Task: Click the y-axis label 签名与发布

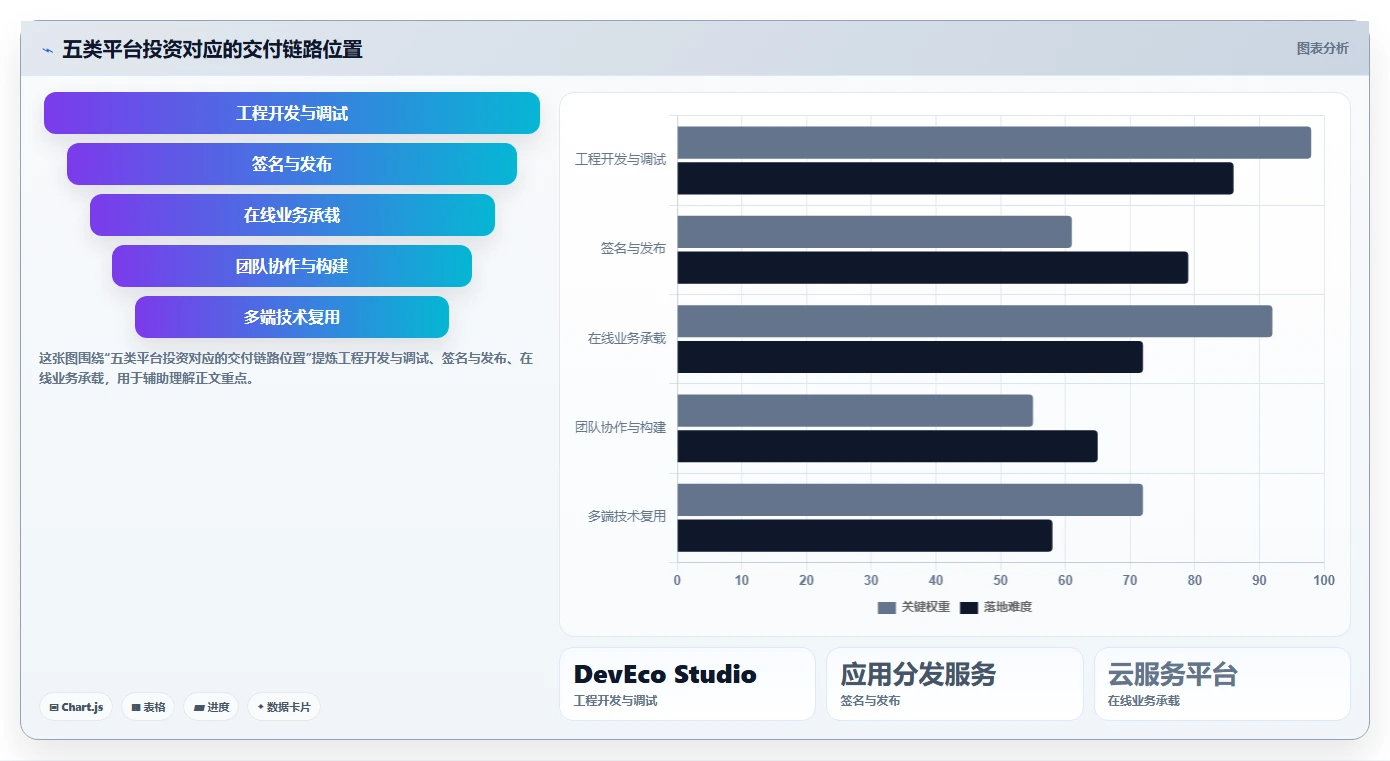Action: tap(633, 248)
